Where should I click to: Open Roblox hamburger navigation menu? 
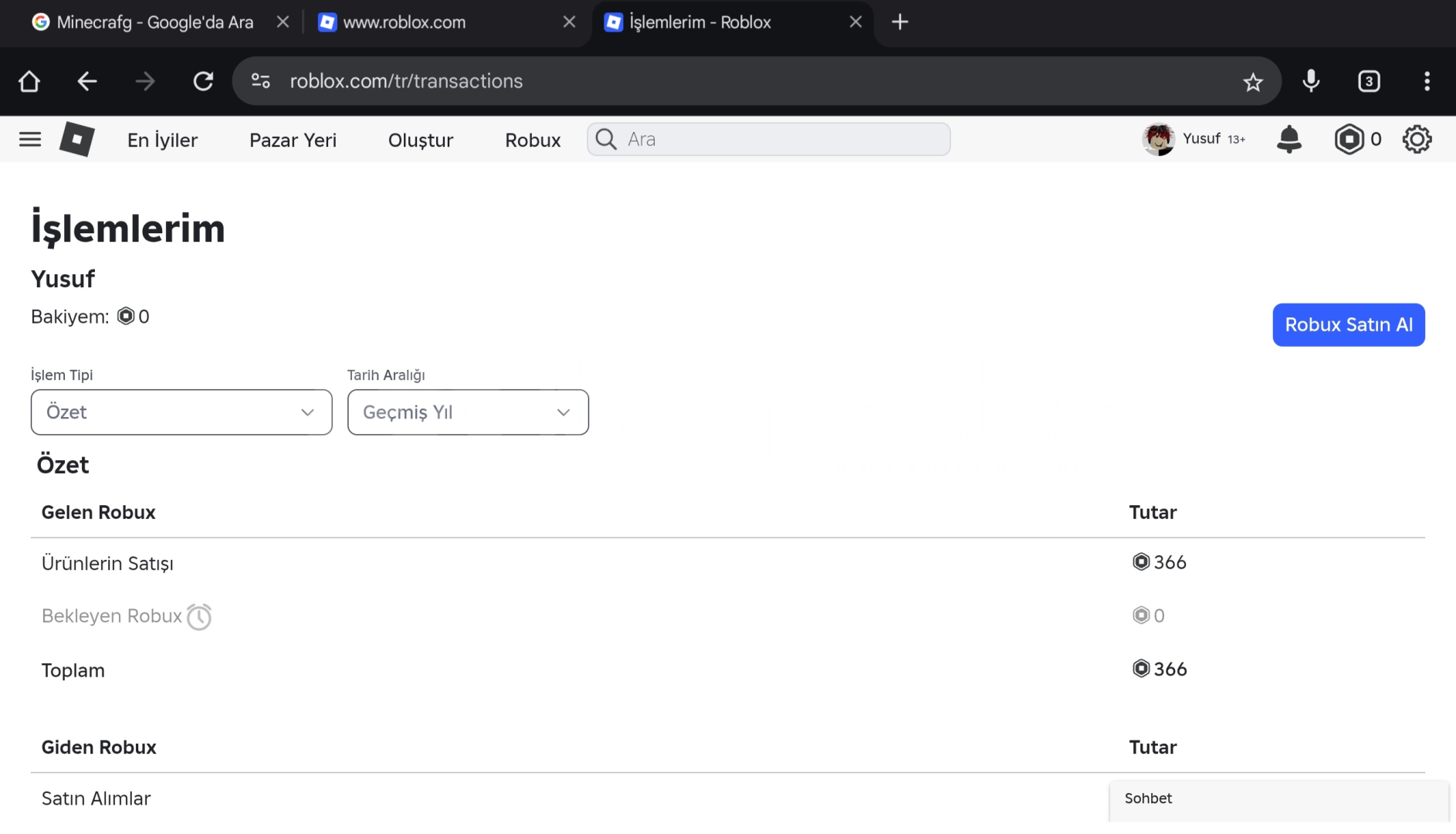pos(30,140)
